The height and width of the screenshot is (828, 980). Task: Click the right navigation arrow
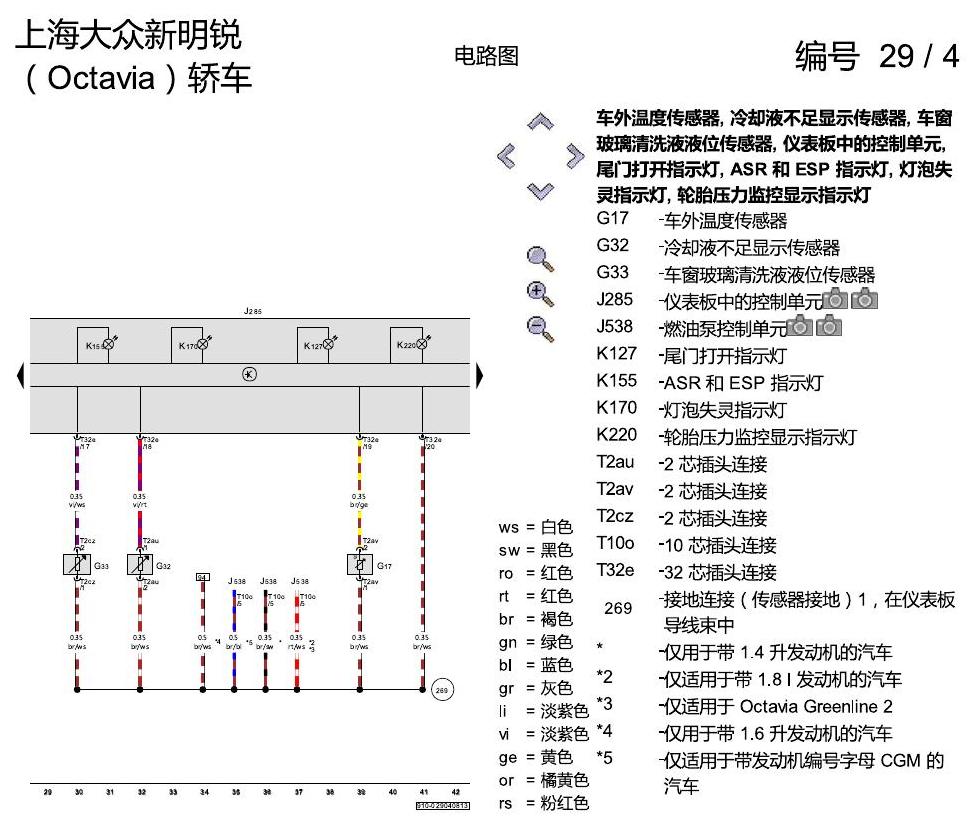click(x=575, y=156)
